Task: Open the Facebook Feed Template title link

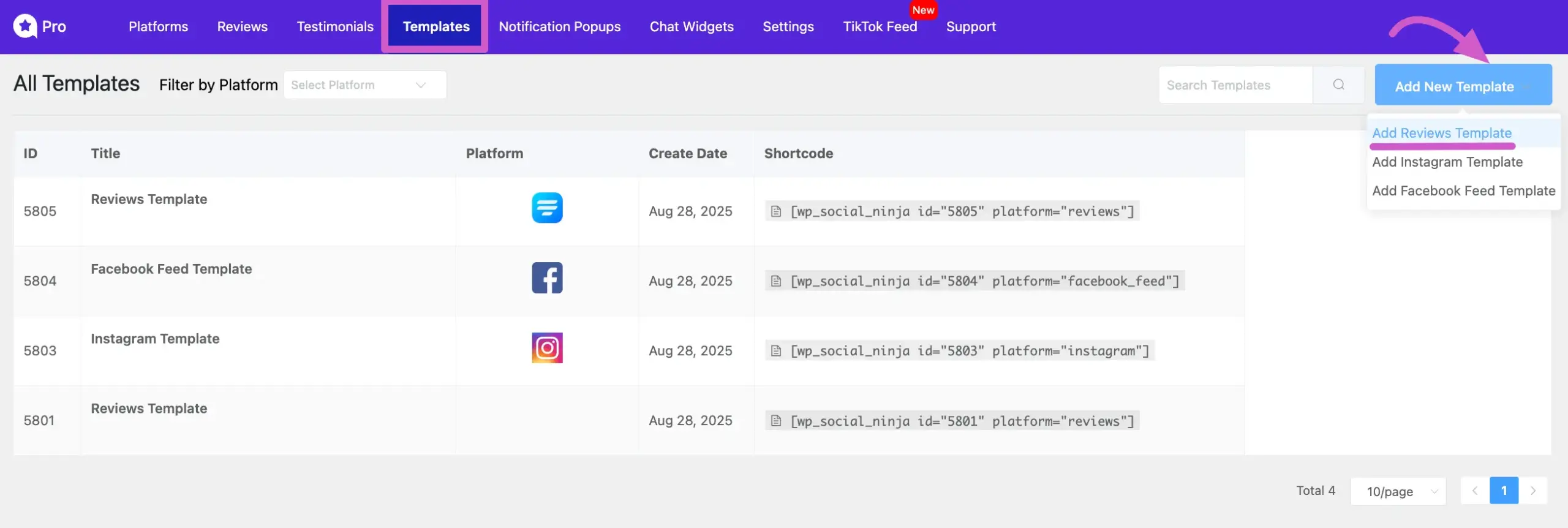Action: [171, 269]
